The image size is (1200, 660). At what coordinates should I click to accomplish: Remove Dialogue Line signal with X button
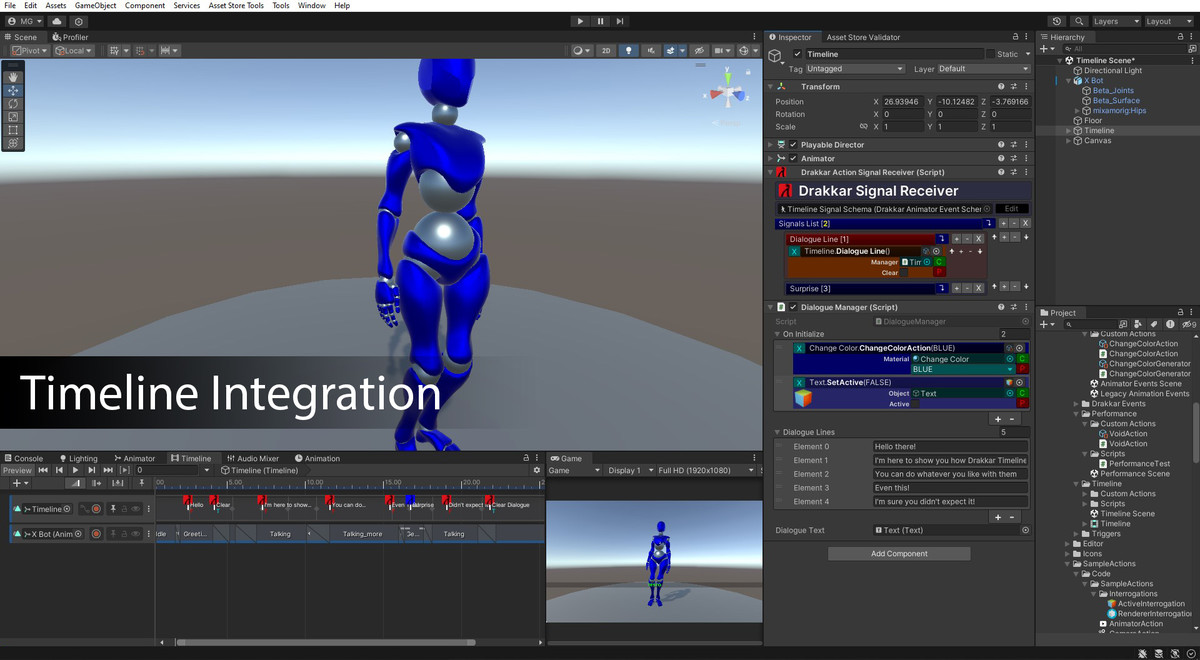(x=979, y=239)
